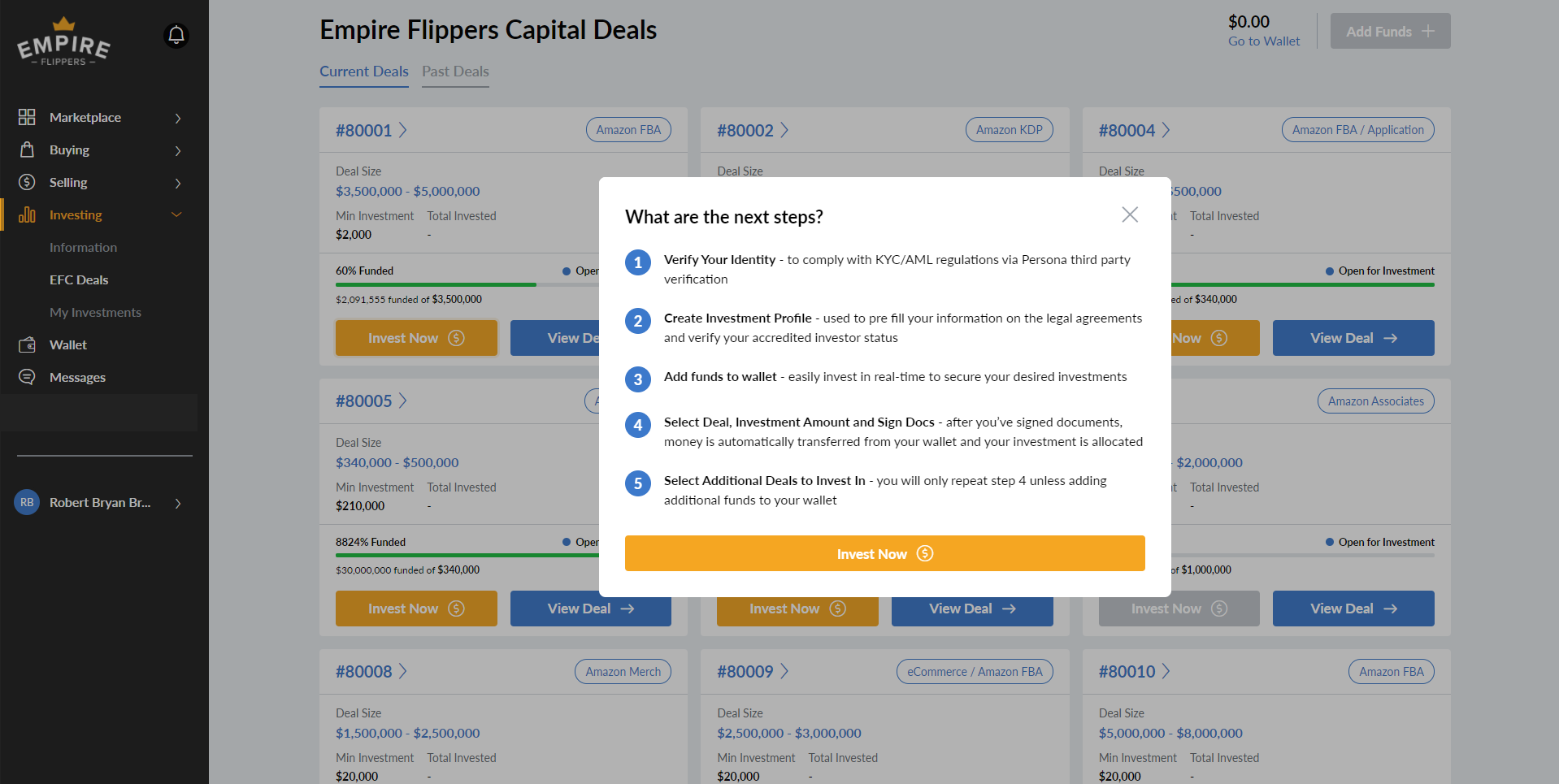1559x784 pixels.
Task: Expand the Buying submenu arrow
Action: click(178, 150)
